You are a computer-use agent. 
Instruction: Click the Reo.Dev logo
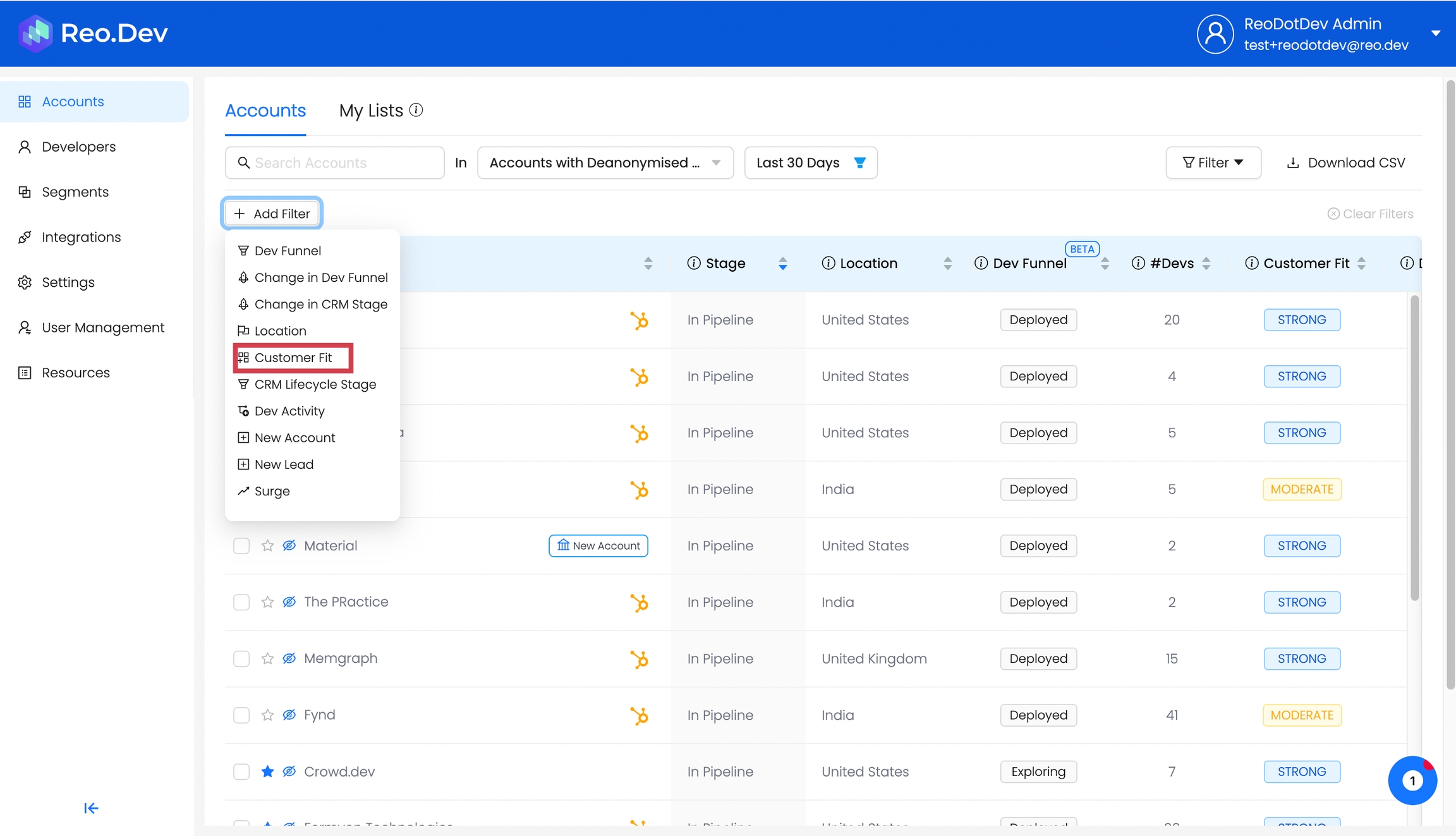coord(93,33)
